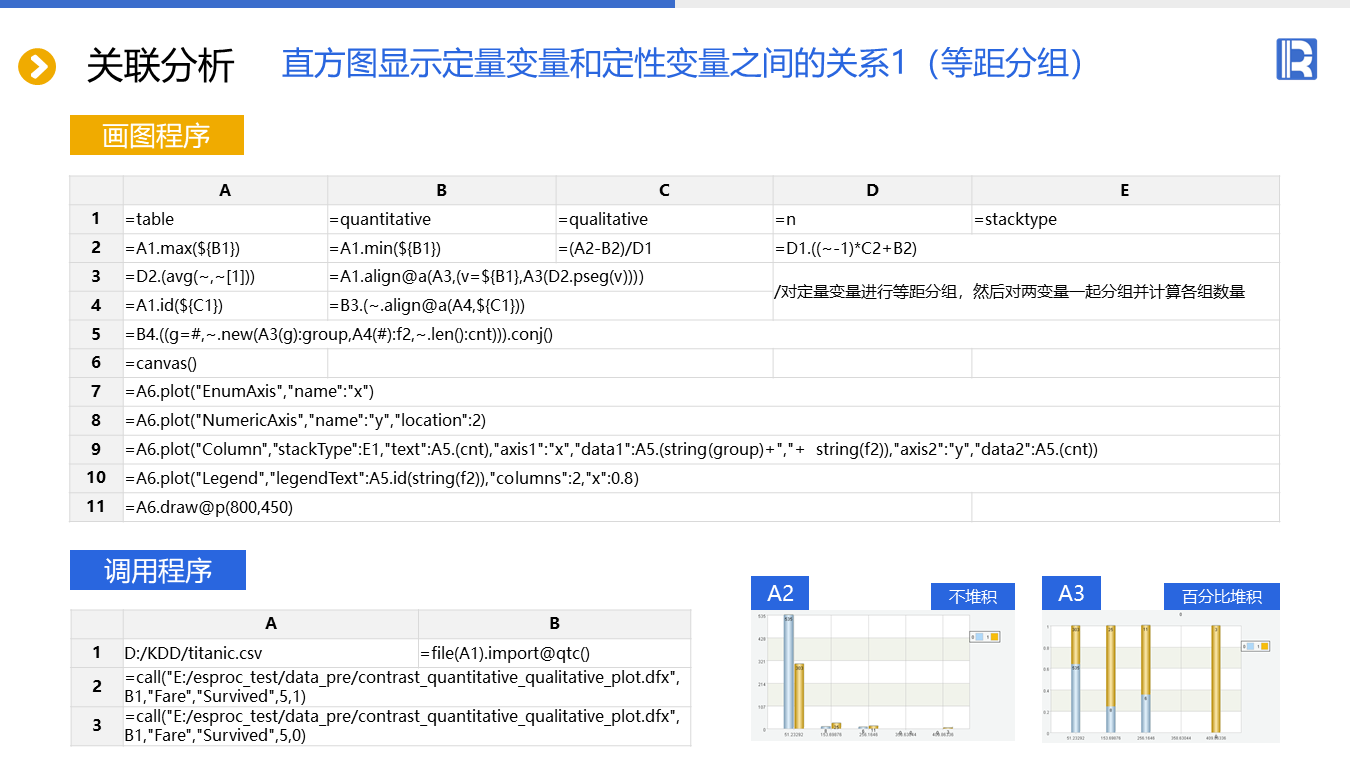The image size is (1350, 759).
Task: Click the Column plot cell
Action: tap(701, 450)
